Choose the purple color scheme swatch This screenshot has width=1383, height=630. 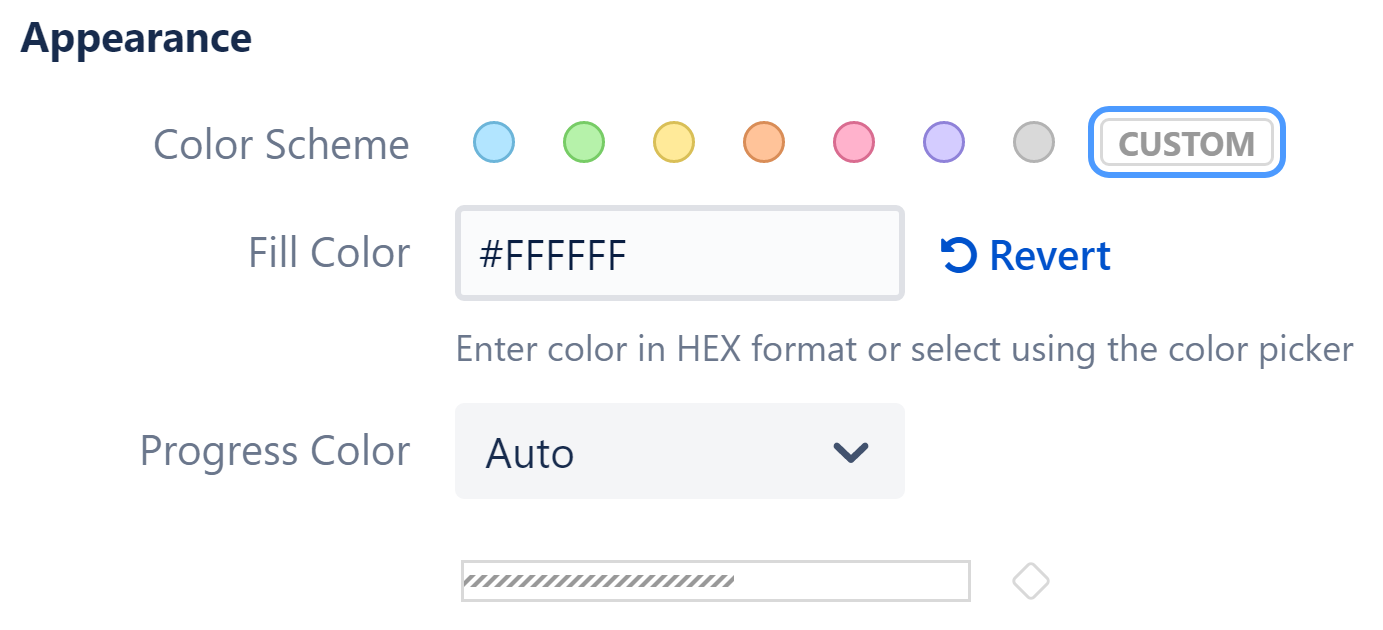(943, 142)
